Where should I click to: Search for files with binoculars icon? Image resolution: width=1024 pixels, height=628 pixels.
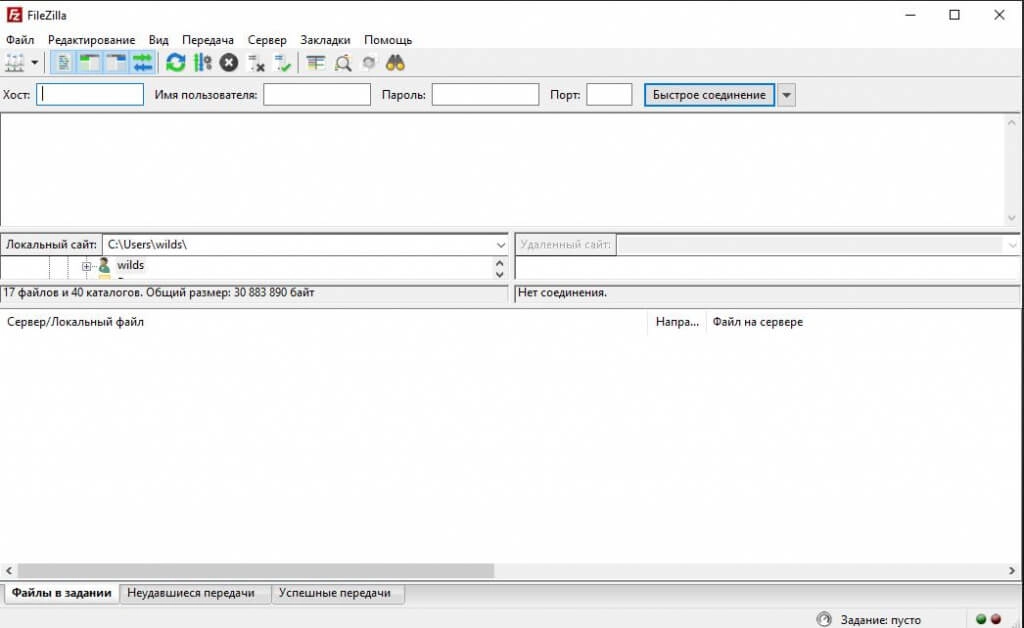[x=395, y=63]
